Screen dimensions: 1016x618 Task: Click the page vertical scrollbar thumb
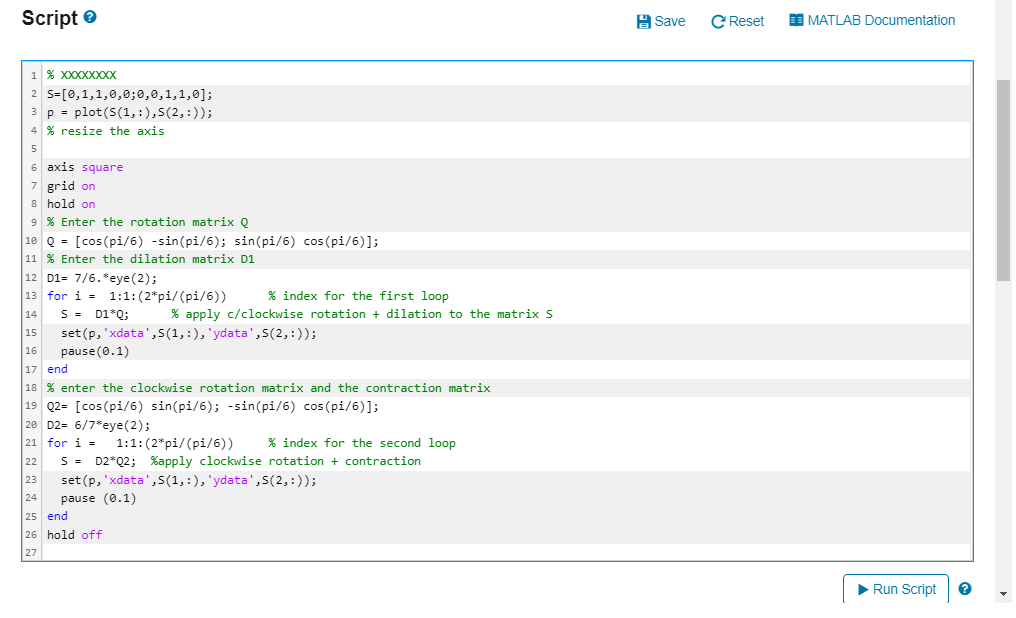[x=1004, y=180]
